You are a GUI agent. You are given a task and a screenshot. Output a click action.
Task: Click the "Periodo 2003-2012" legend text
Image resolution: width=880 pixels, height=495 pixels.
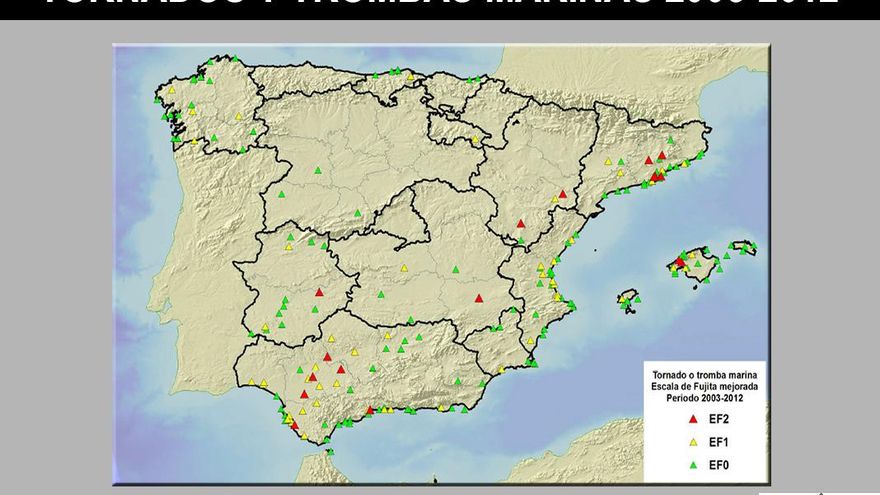pyautogui.click(x=704, y=398)
